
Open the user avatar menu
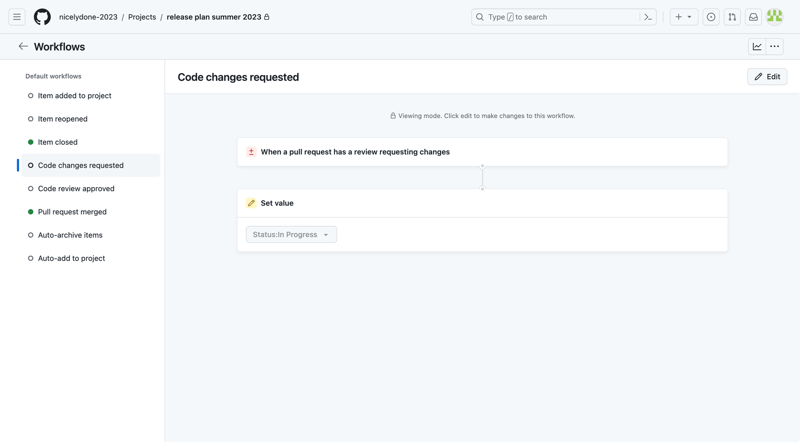coord(774,17)
